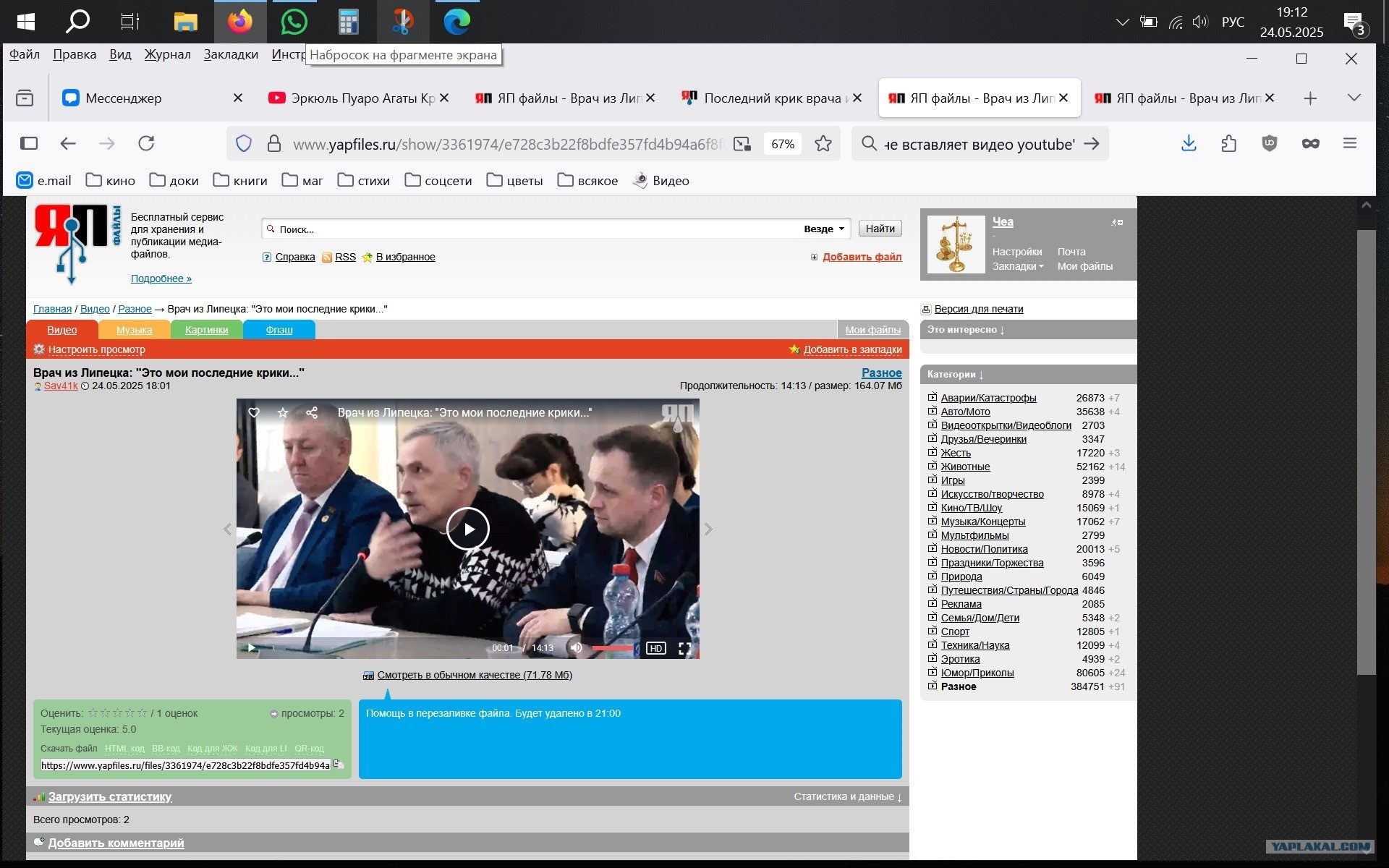Rate video with fifth star
This screenshot has width=1389, height=868.
coord(143,712)
